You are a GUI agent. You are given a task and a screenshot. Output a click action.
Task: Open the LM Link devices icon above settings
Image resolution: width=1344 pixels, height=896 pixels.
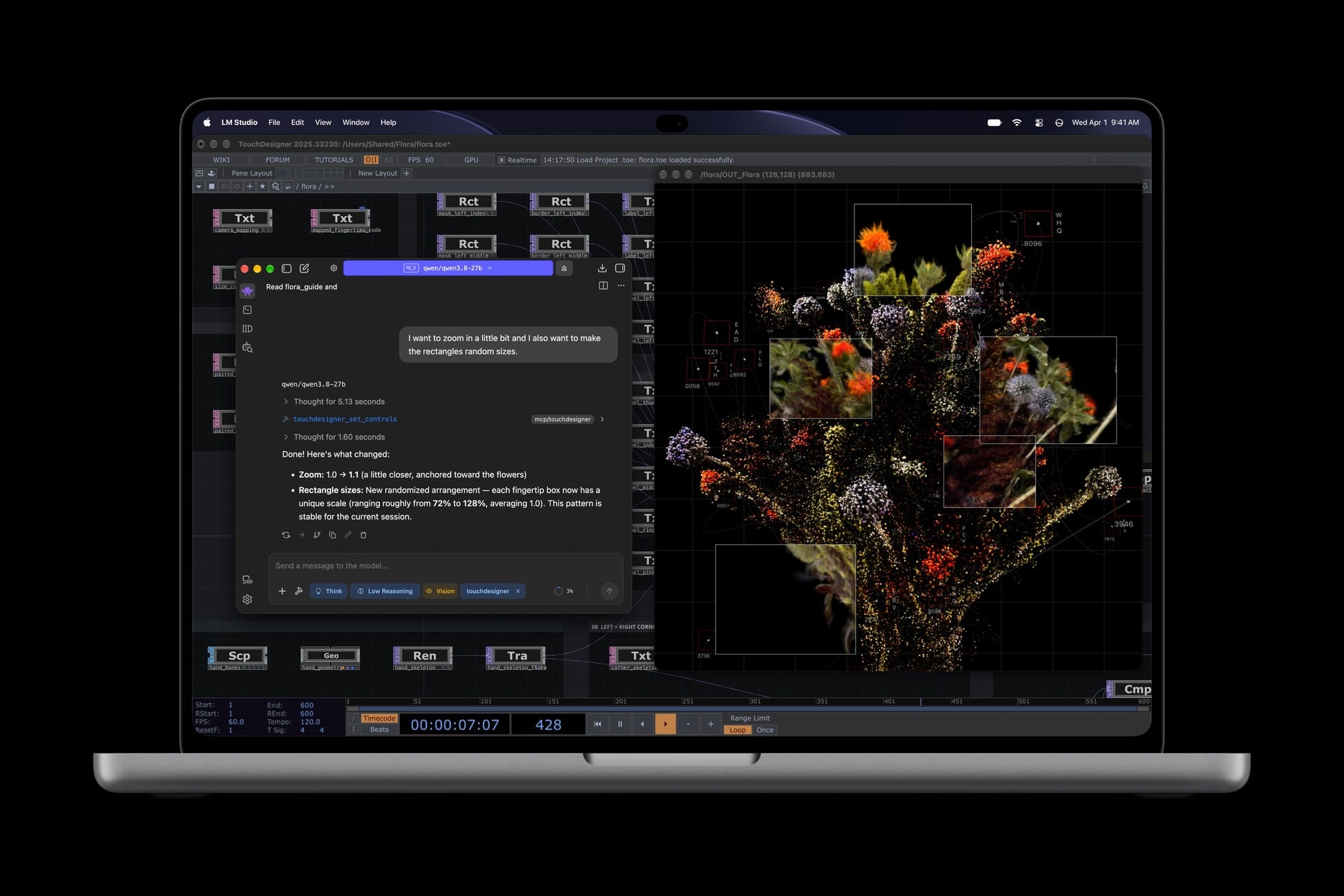click(248, 580)
